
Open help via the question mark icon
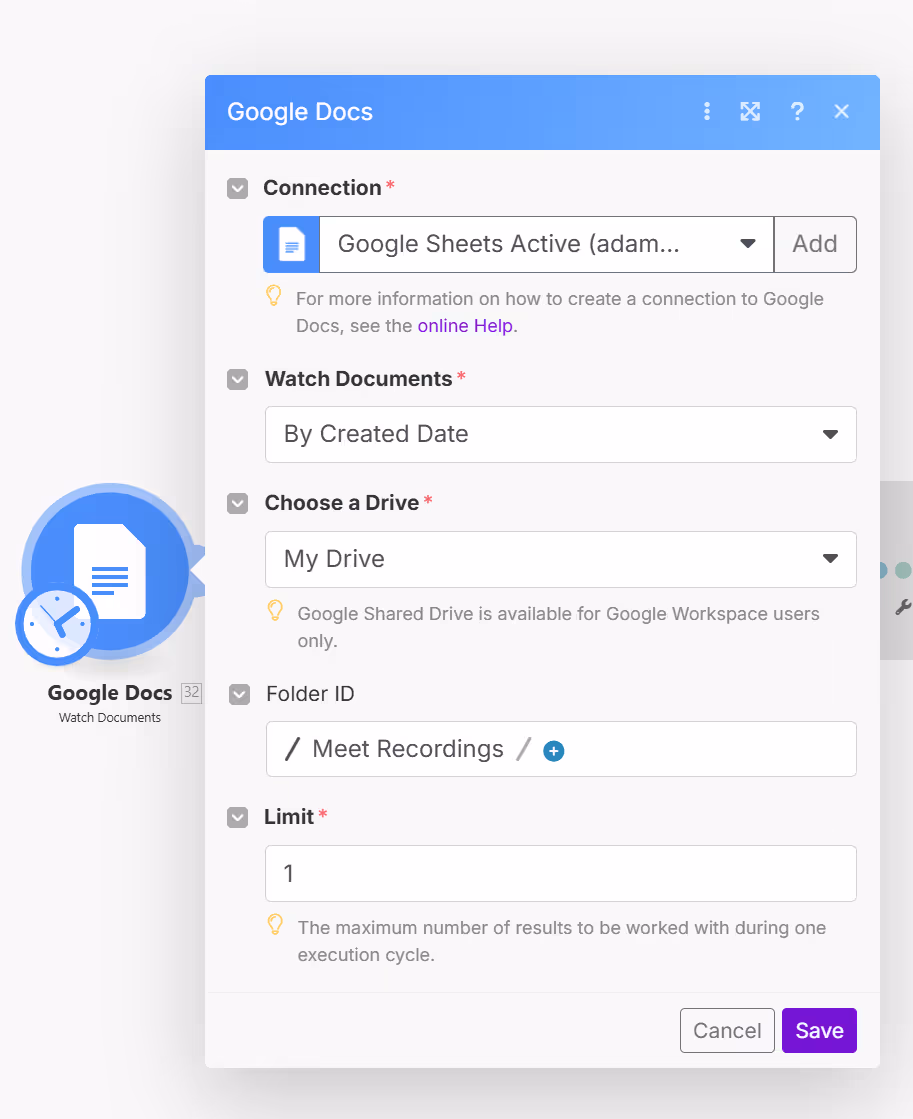[x=797, y=111]
